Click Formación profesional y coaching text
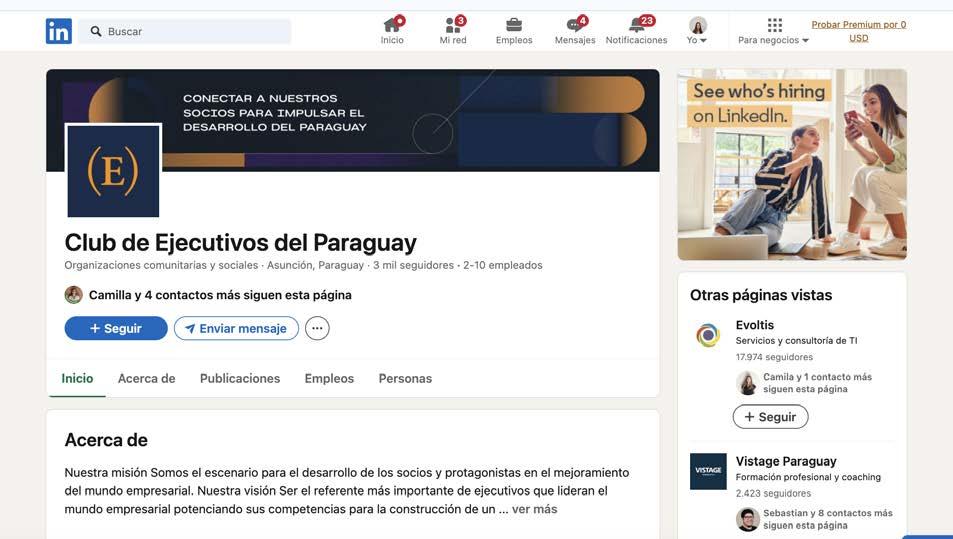The height and width of the screenshot is (539, 953). click(x=808, y=477)
